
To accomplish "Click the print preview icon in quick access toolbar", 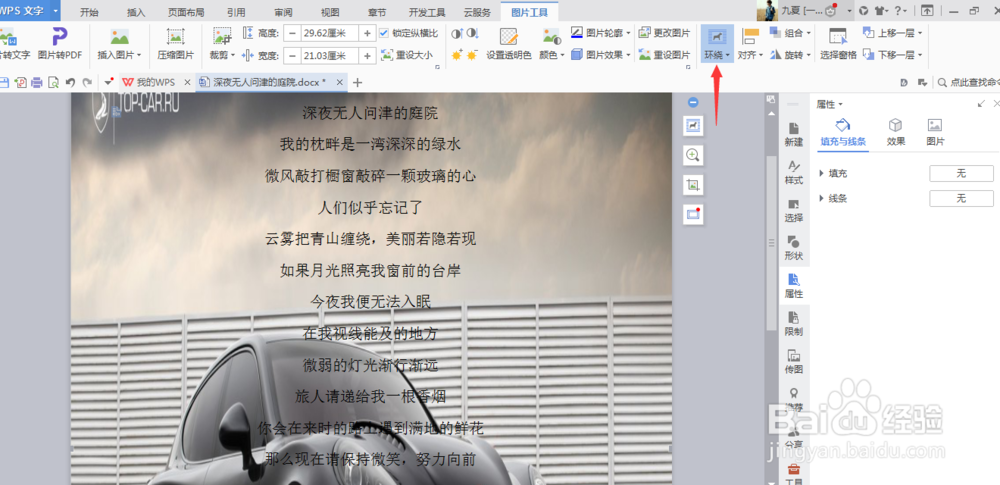I will coord(54,82).
